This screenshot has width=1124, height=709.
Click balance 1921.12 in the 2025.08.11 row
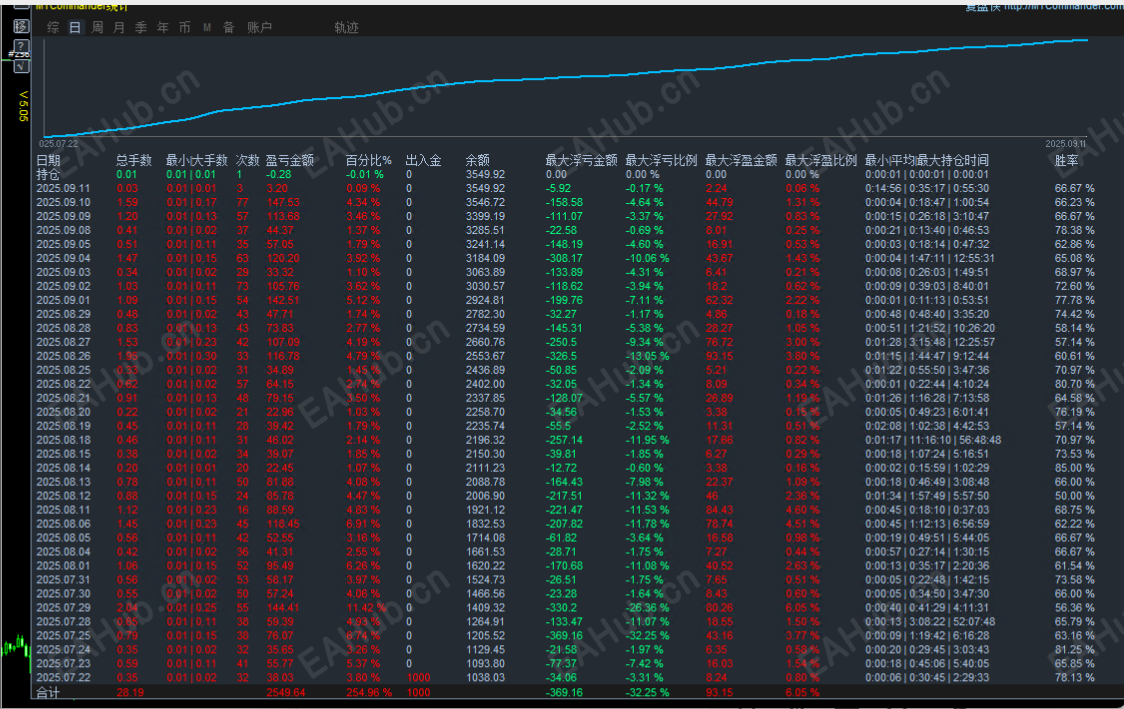pos(485,510)
